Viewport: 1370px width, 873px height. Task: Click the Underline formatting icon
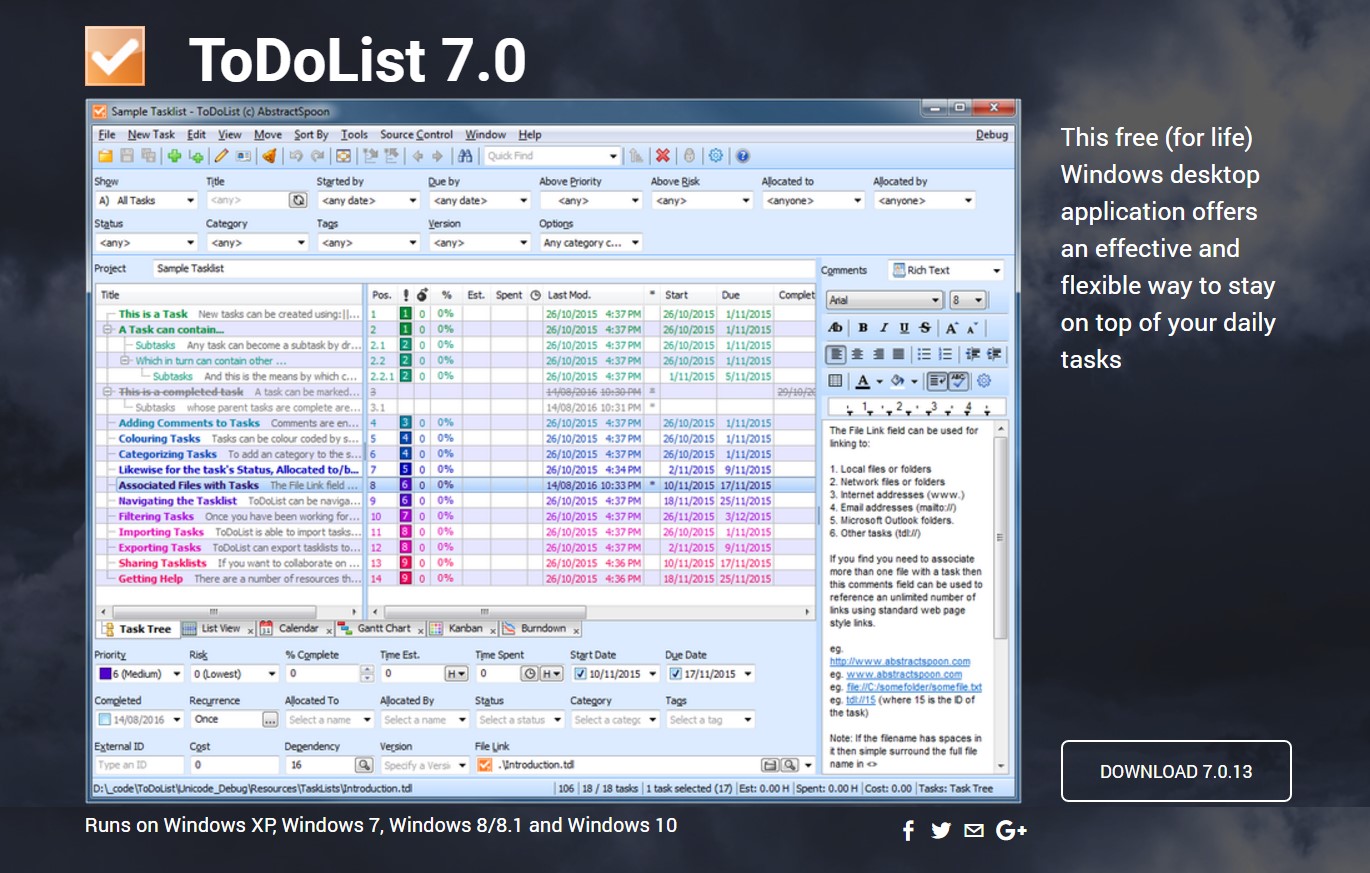904,328
